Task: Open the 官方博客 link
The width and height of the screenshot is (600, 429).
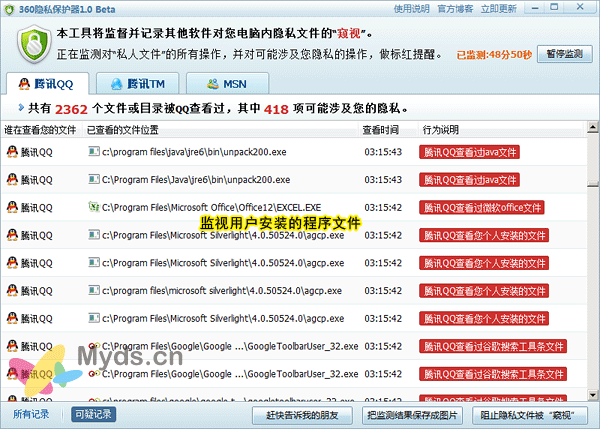Action: point(455,8)
